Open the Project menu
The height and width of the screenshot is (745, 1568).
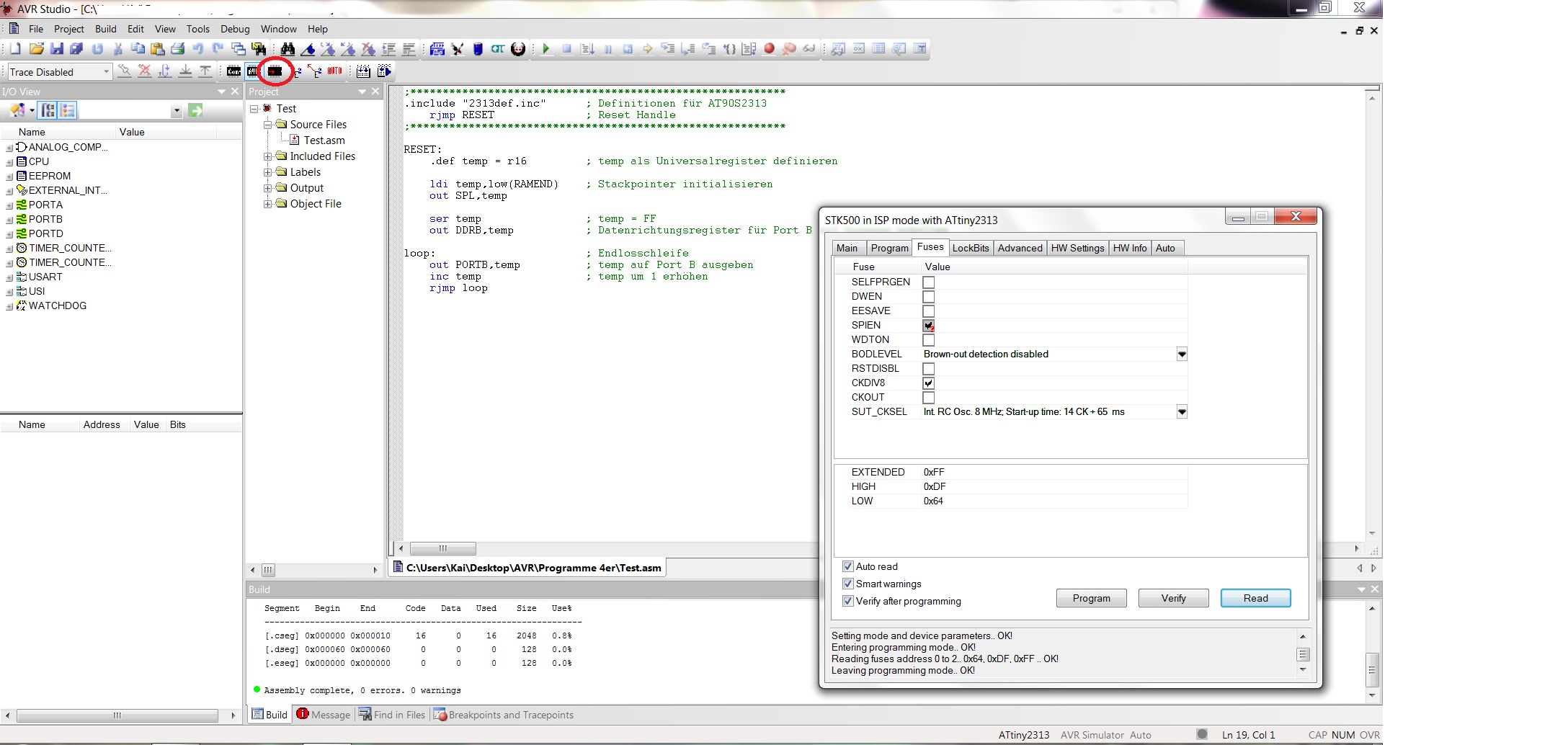pyautogui.click(x=69, y=29)
